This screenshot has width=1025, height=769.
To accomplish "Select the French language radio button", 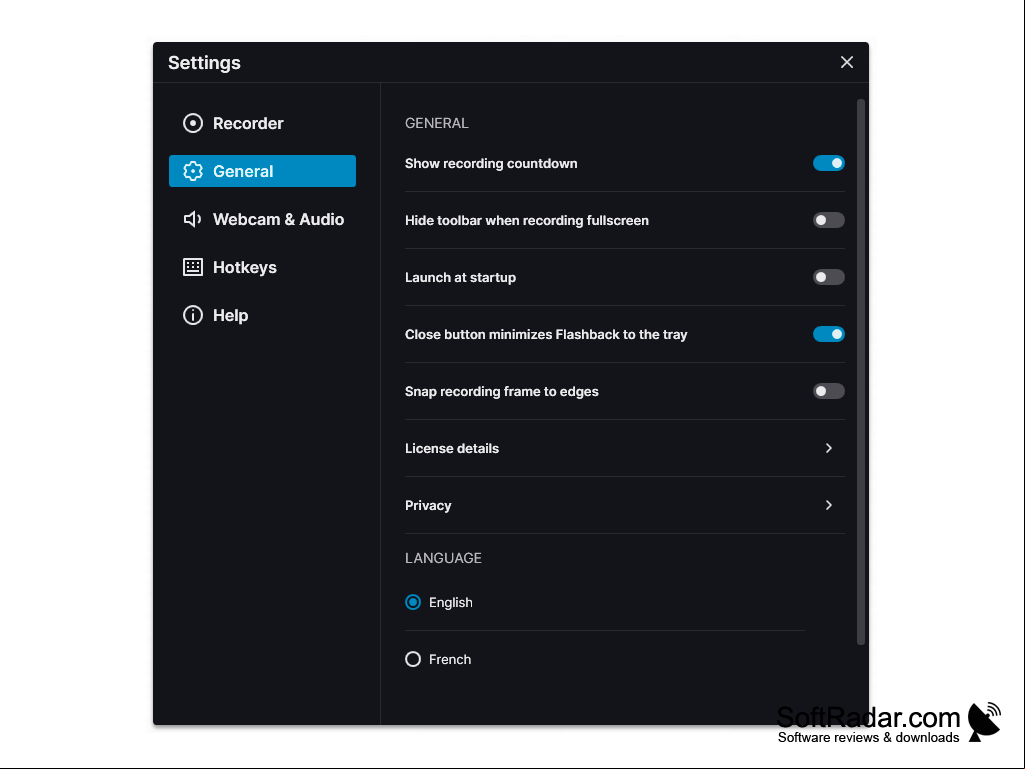I will click(412, 659).
